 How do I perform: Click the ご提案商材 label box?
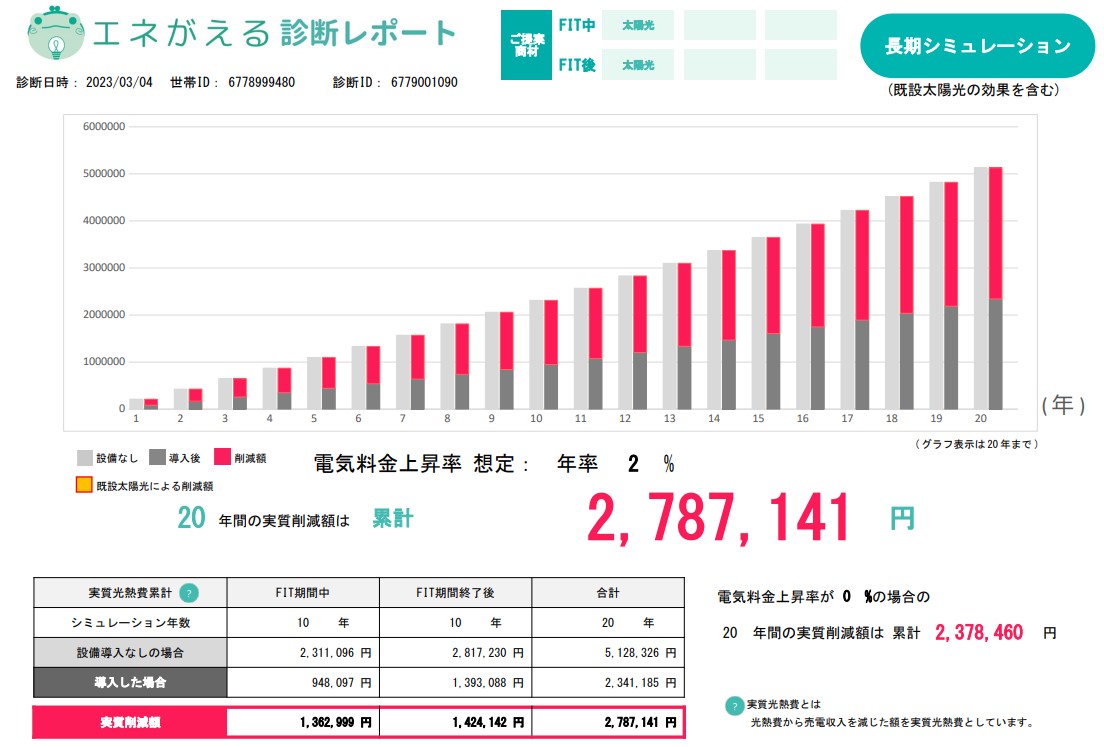point(526,45)
